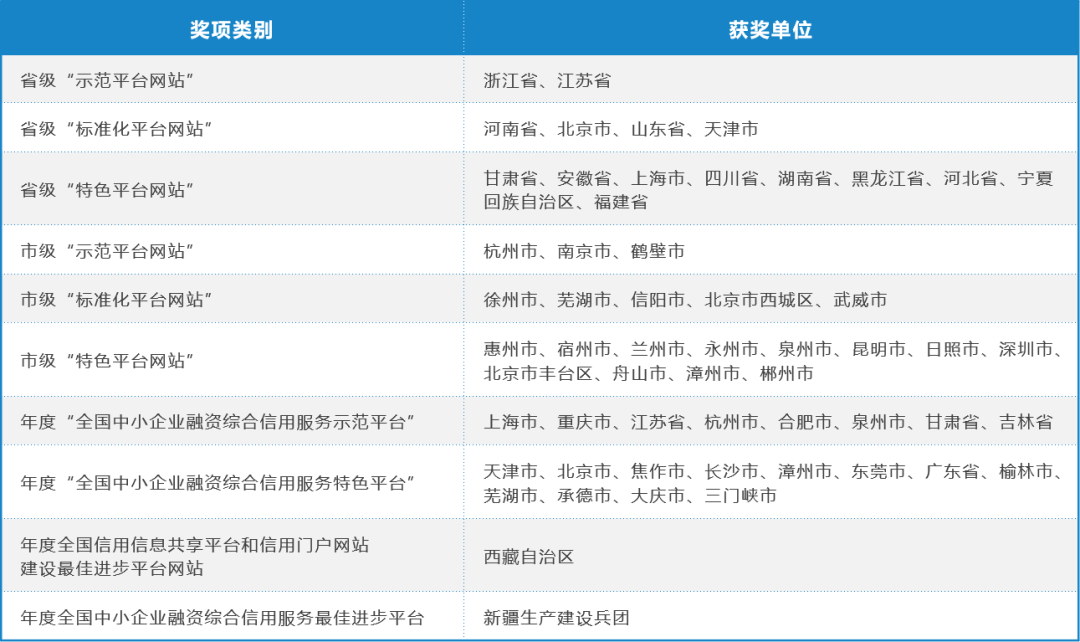Select 吉林省 at the end of the demonstration platform row
Image resolution: width=1080 pixels, height=642 pixels.
pyautogui.click(x=1027, y=423)
